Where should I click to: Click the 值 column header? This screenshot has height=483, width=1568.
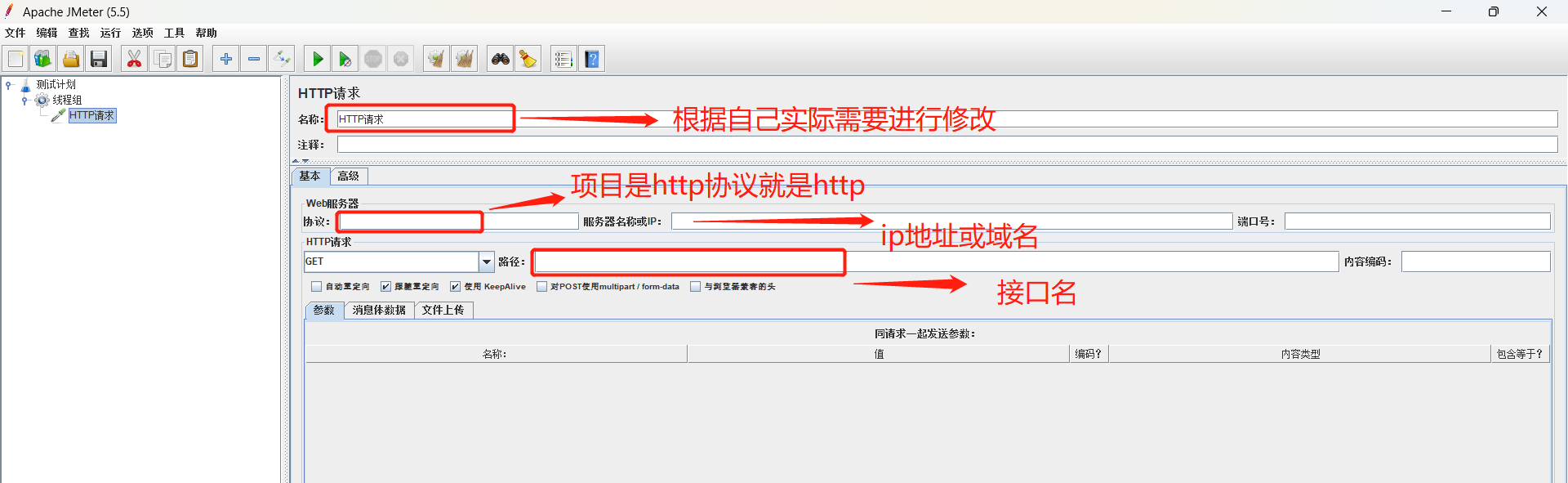coord(879,354)
